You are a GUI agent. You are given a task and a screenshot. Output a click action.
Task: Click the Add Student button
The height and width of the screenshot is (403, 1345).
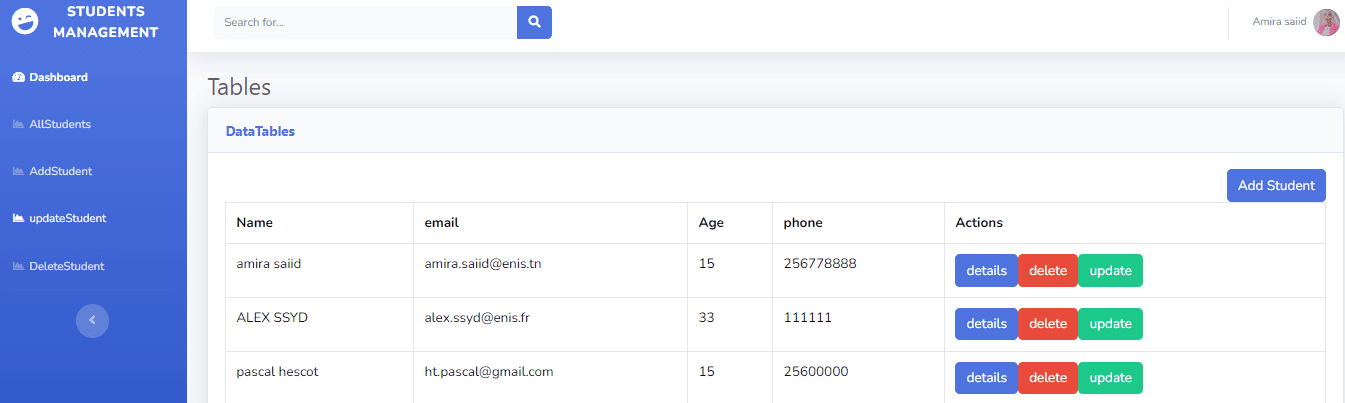1276,186
